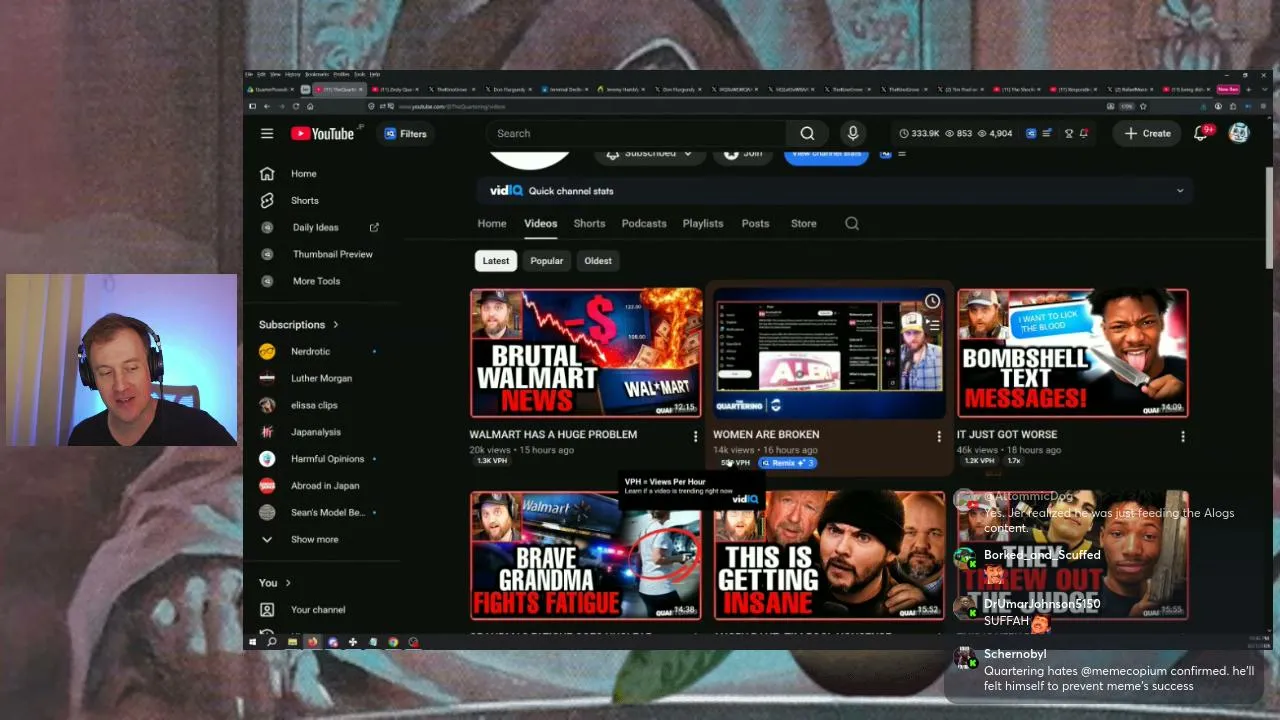
Task: Click the Join channel button
Action: [x=745, y=154]
